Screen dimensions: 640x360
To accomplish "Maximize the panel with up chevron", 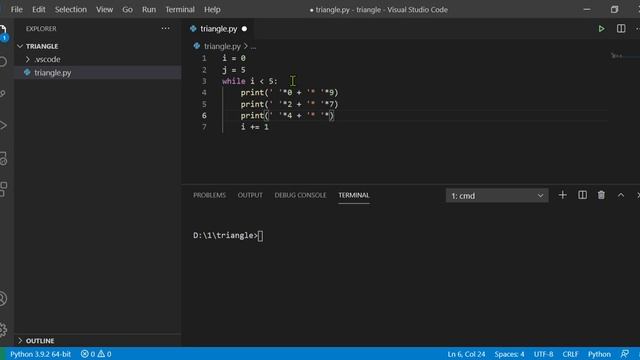I will [x=621, y=195].
